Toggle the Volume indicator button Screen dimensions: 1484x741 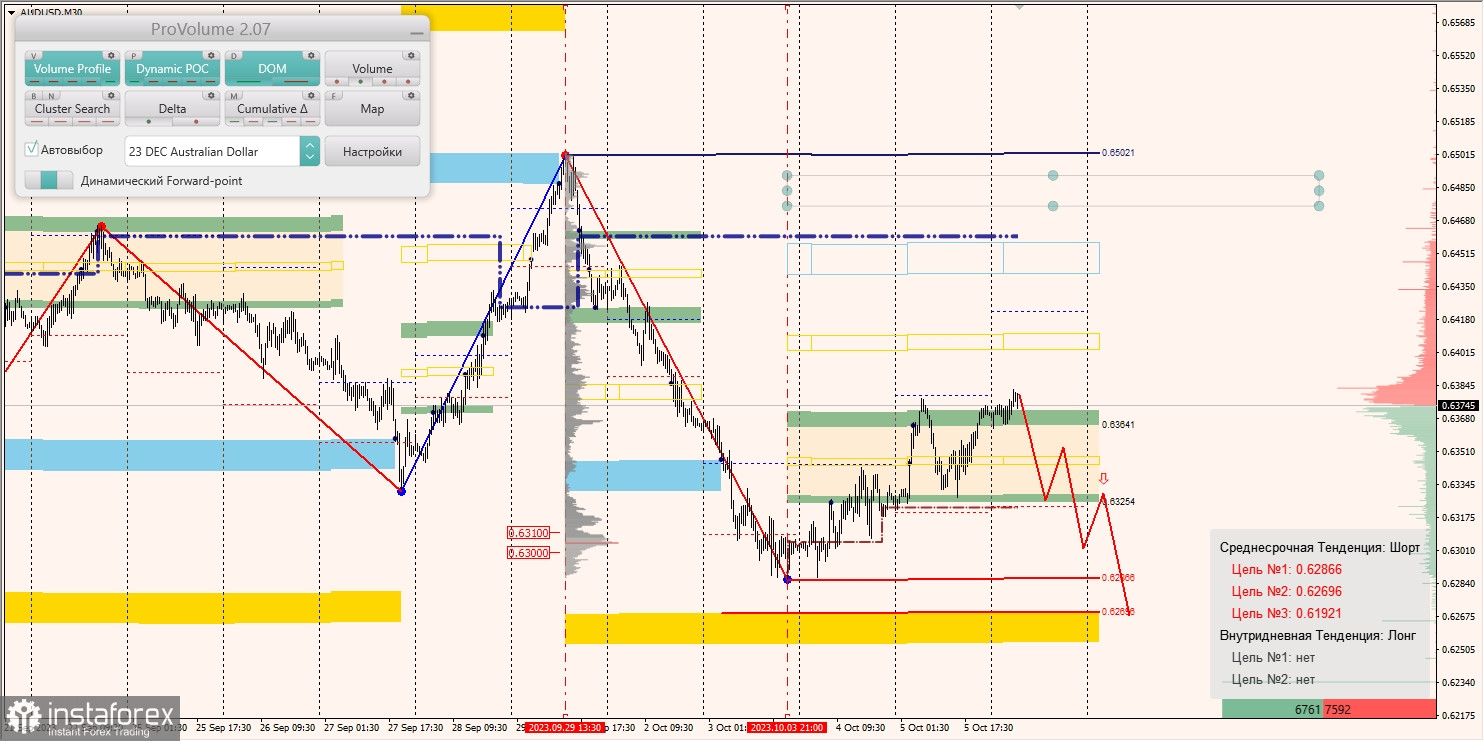point(372,69)
